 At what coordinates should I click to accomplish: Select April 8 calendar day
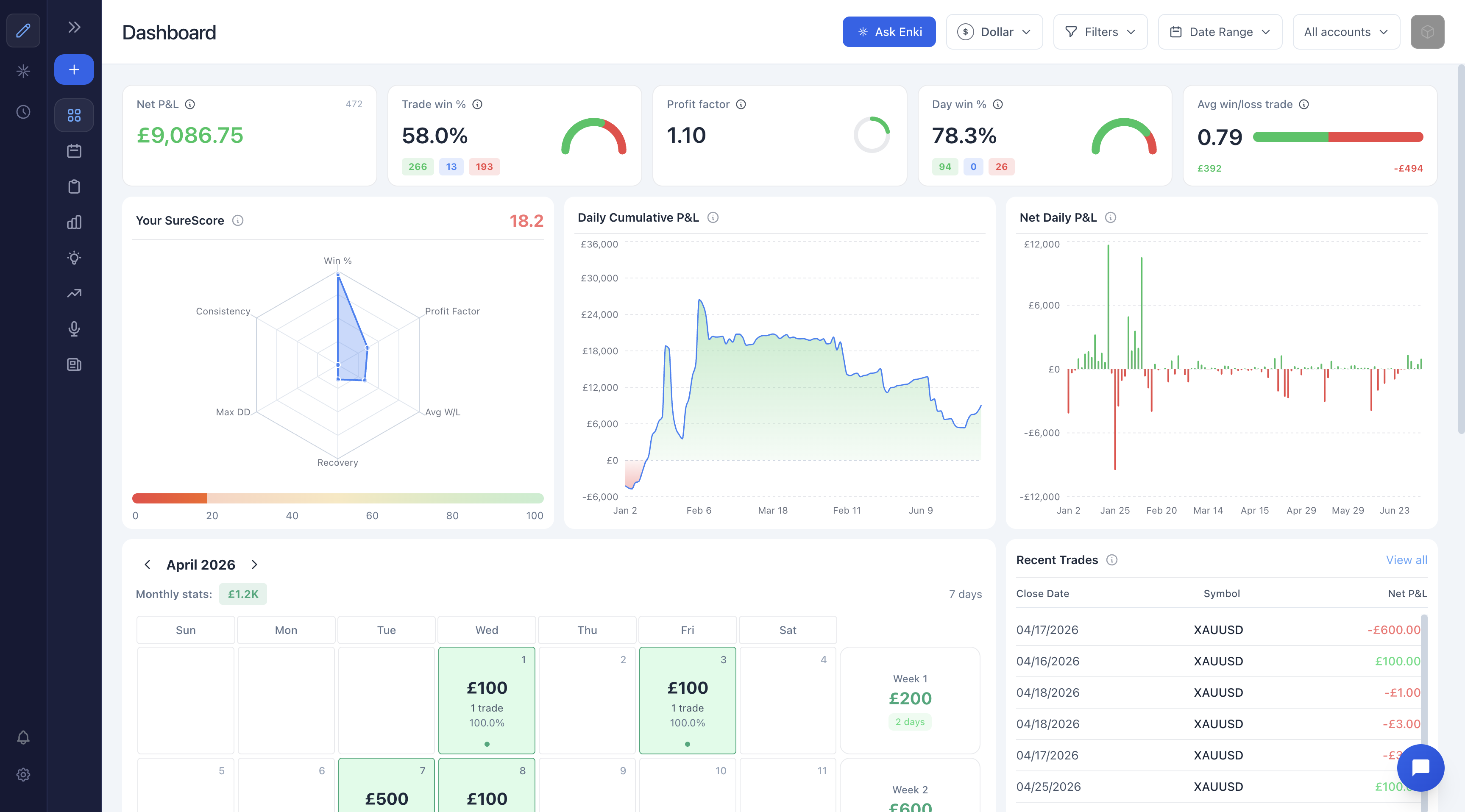(487, 785)
